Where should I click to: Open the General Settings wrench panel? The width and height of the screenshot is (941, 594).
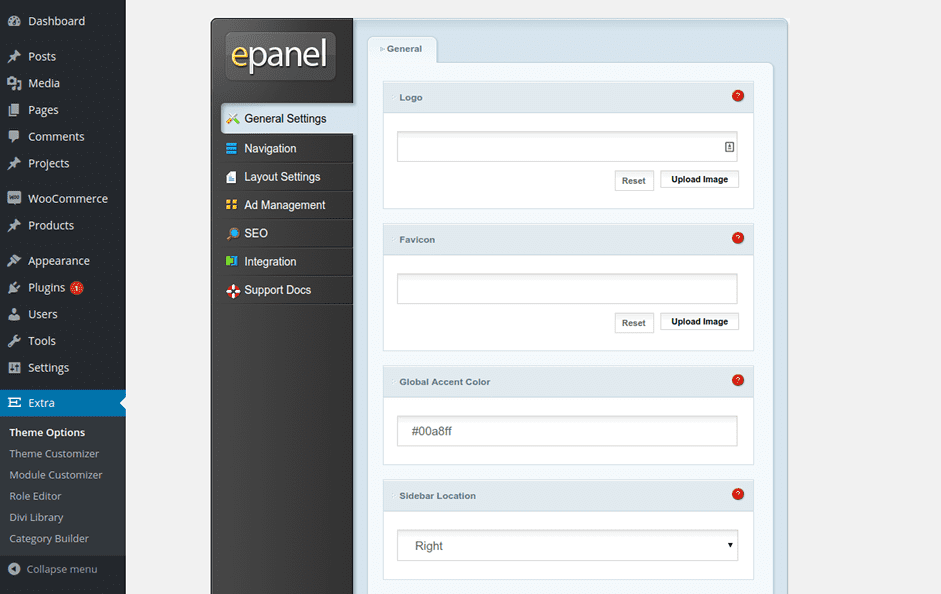point(283,118)
